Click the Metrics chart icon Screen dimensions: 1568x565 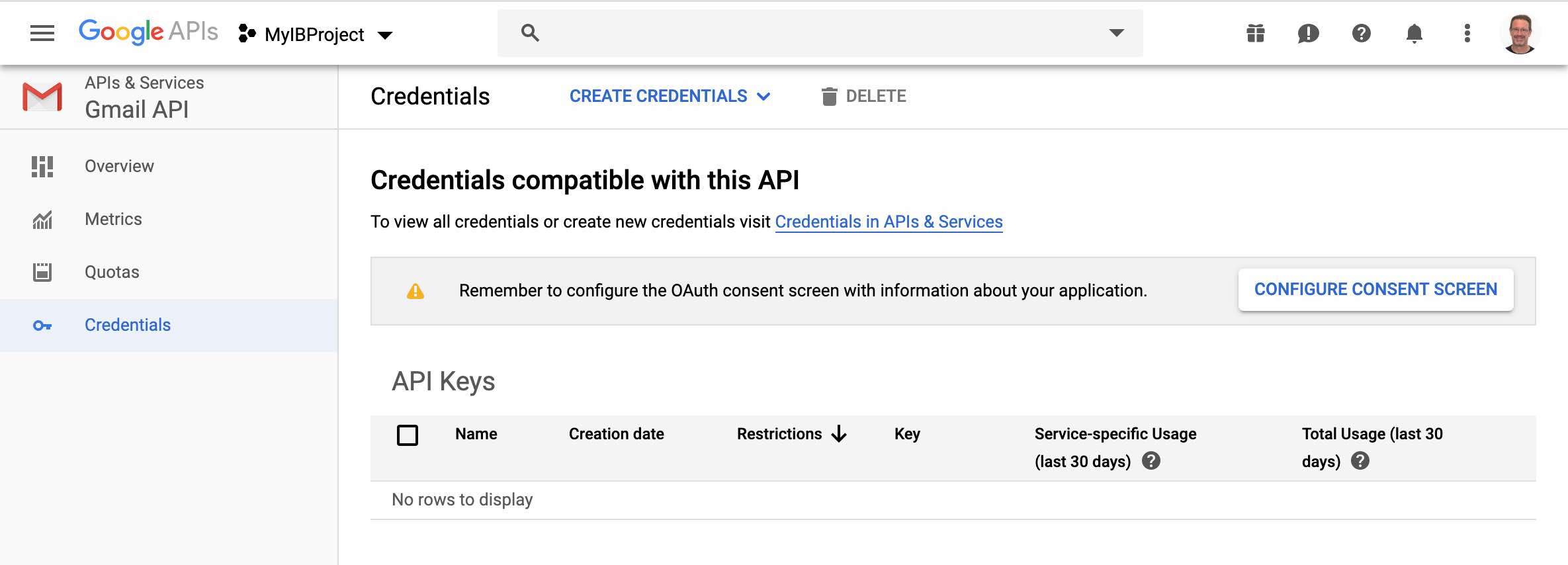[42, 220]
